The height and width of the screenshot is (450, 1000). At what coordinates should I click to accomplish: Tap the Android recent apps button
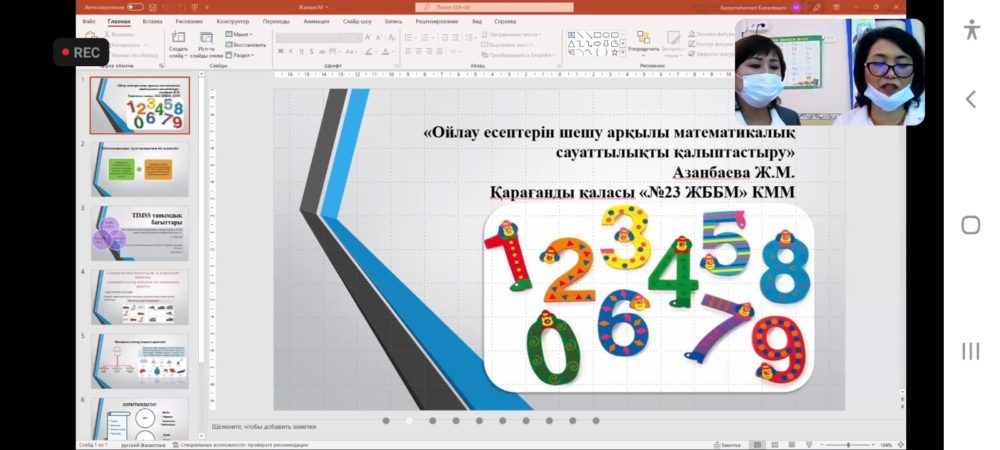(971, 351)
